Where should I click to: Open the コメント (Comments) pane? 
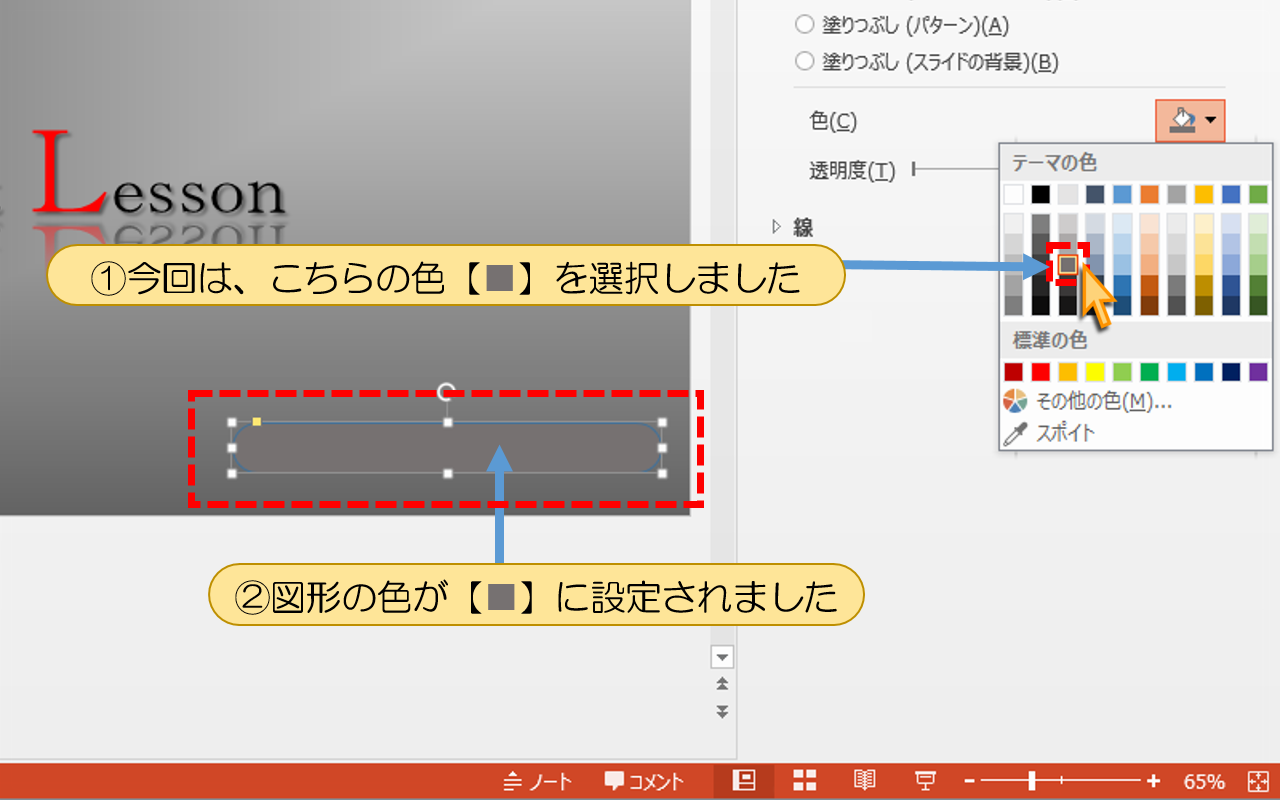click(645, 782)
